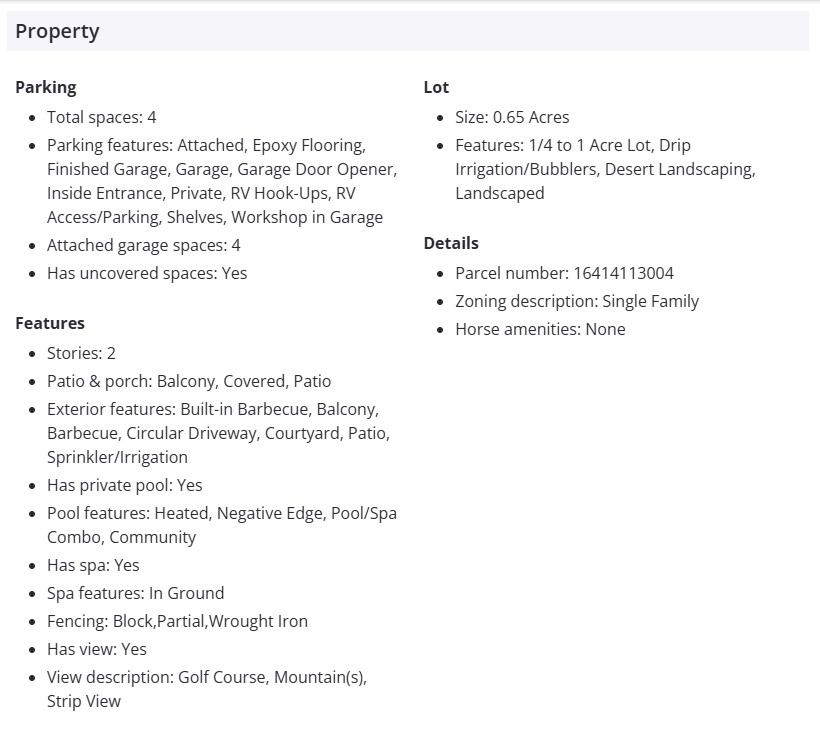Click the View description entry
The image size is (820, 738).
click(x=207, y=689)
